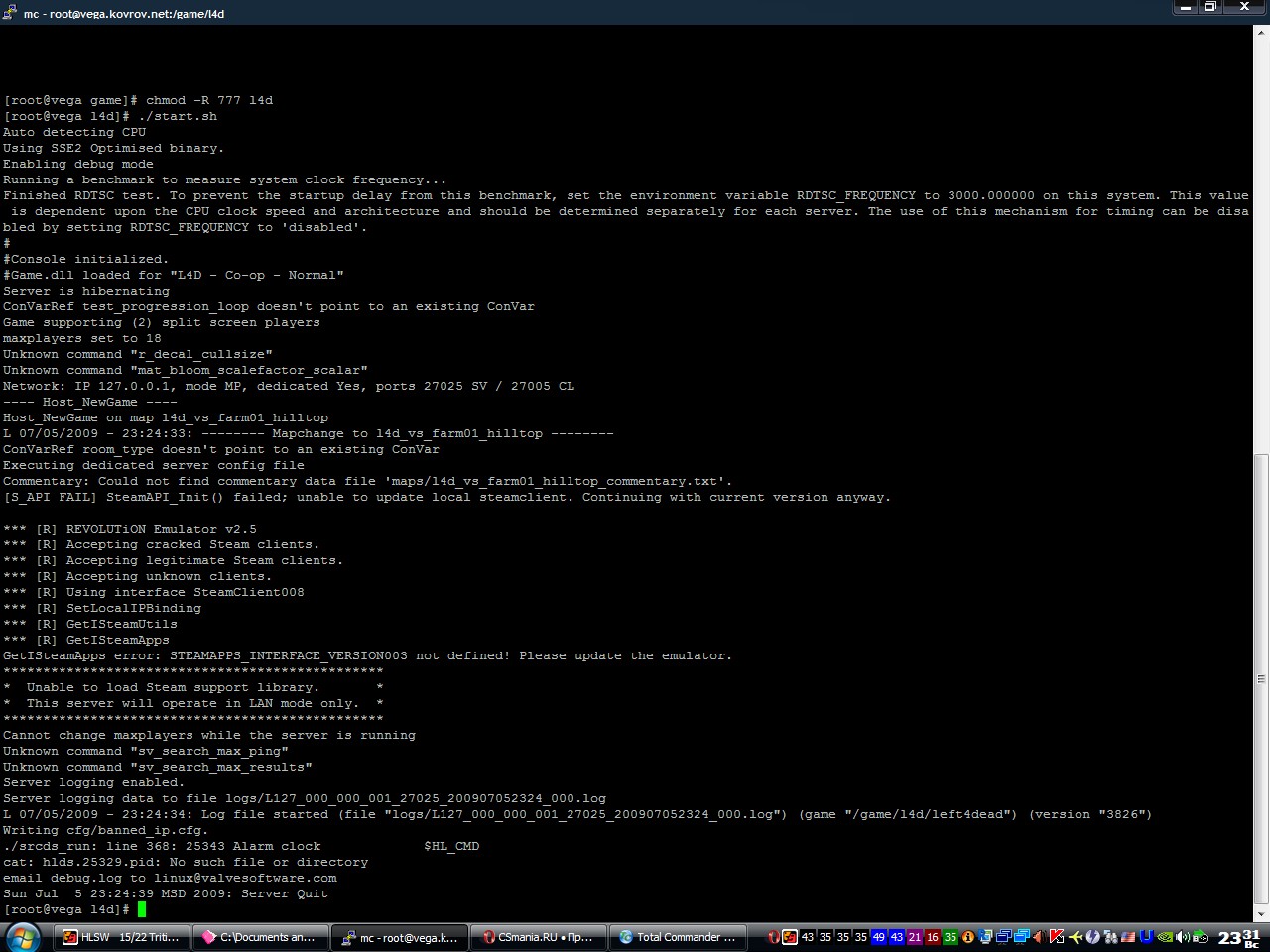1270x952 pixels.
Task: Click 'Executing dedicated server config file' line
Action: [154, 465]
